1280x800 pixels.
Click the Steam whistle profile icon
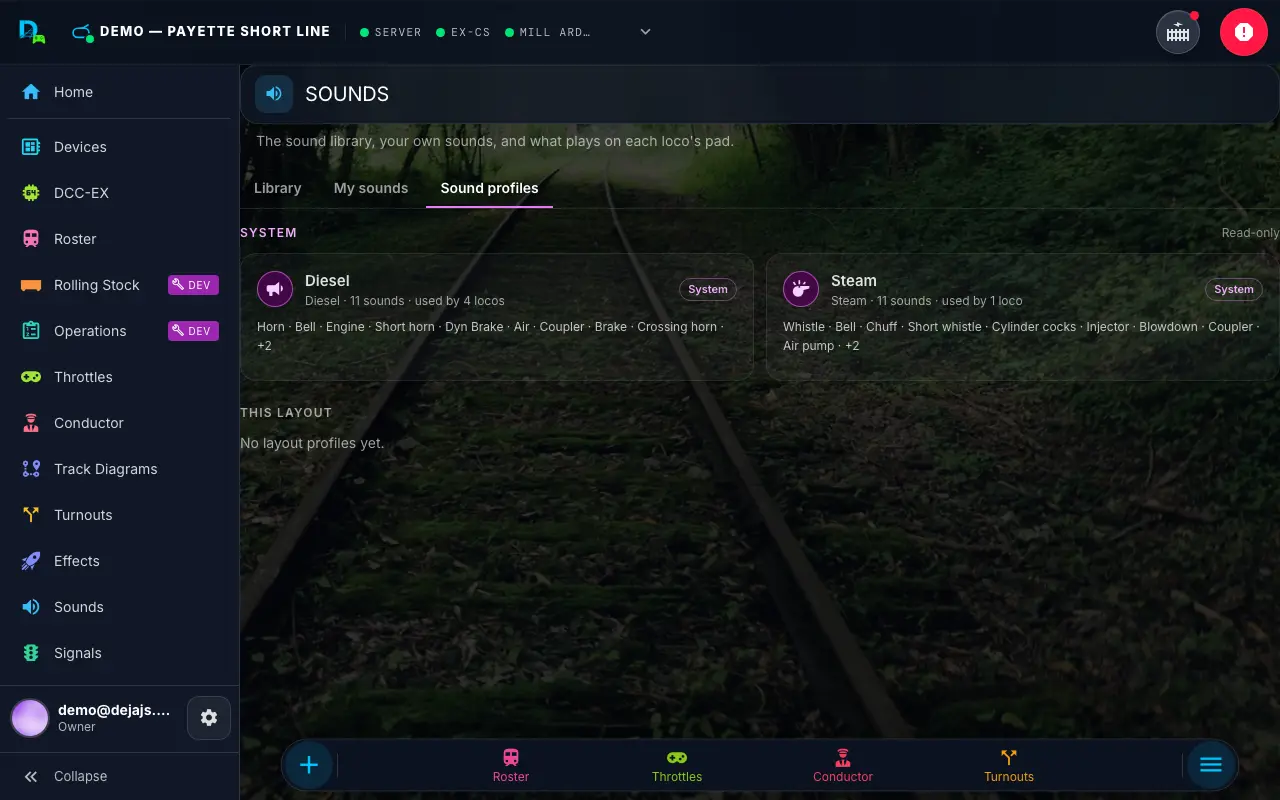pos(801,289)
